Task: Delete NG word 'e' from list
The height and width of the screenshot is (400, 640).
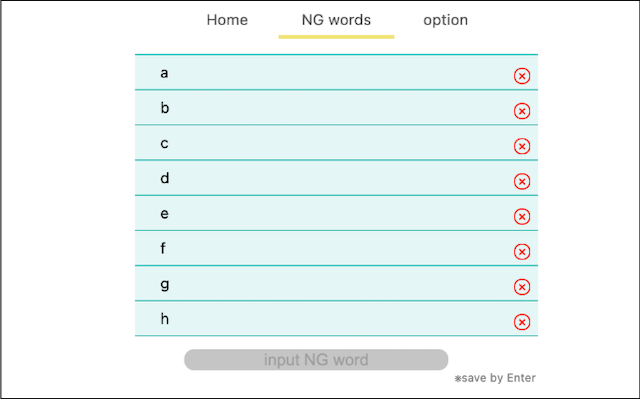Action: [522, 216]
